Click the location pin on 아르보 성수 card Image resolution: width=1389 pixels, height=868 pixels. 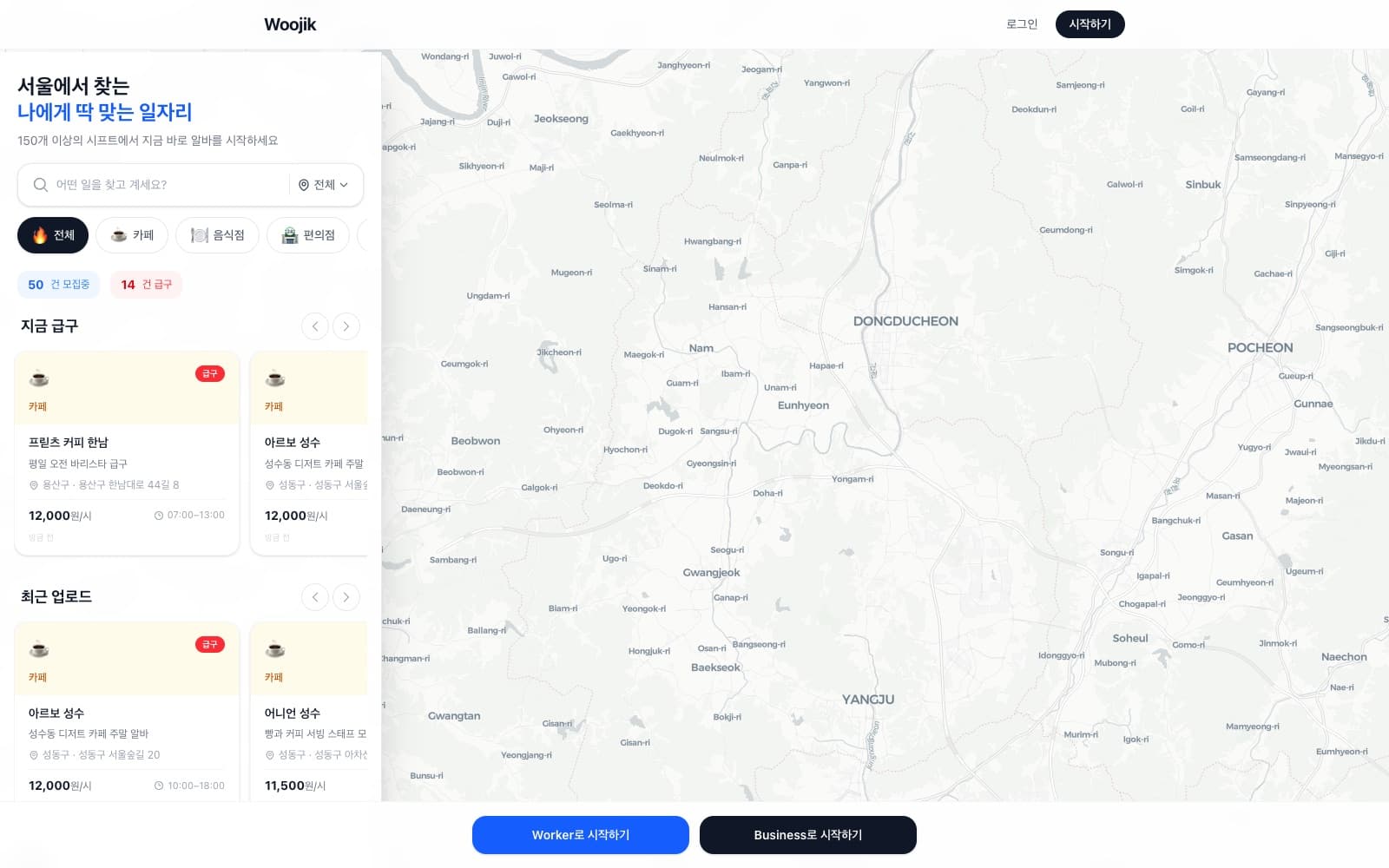pos(271,485)
